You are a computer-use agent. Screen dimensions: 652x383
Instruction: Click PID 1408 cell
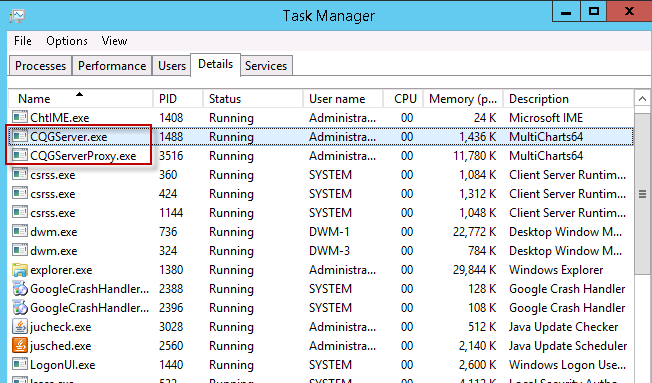(x=171, y=118)
